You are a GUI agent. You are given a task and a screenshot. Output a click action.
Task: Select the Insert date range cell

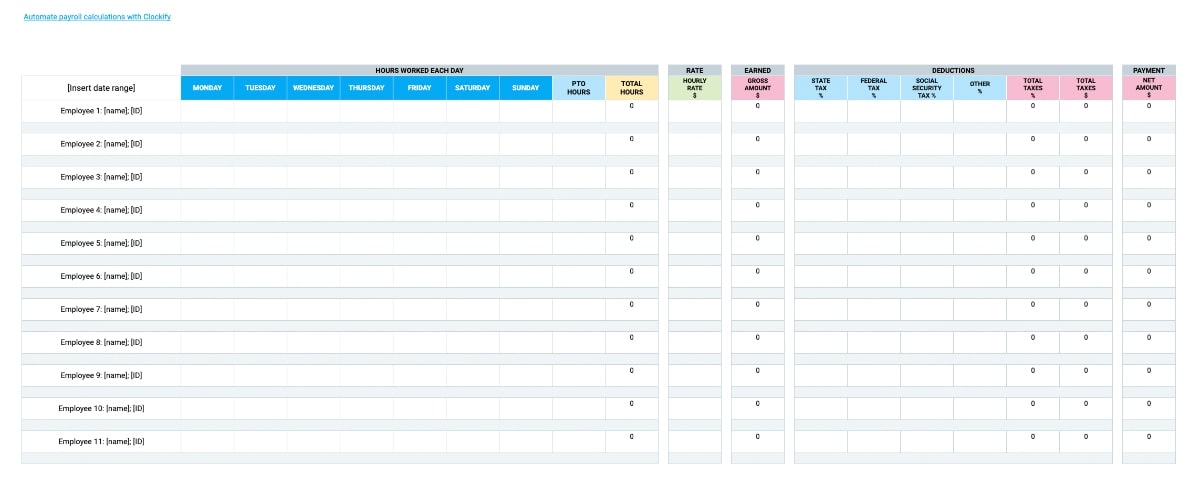[101, 88]
